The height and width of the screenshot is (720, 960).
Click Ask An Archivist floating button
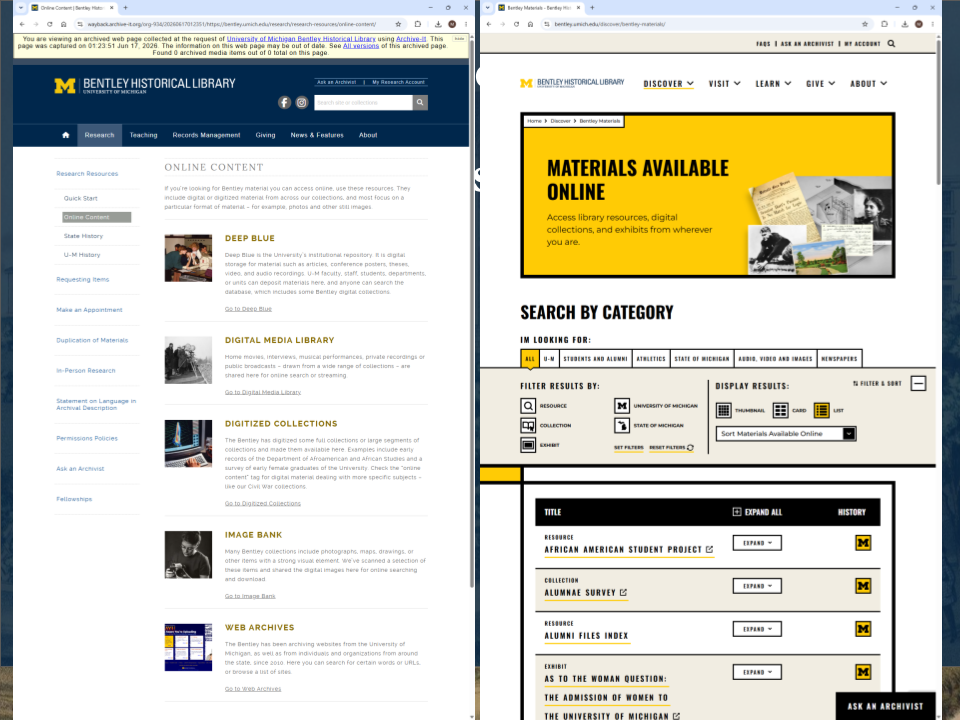click(x=885, y=706)
